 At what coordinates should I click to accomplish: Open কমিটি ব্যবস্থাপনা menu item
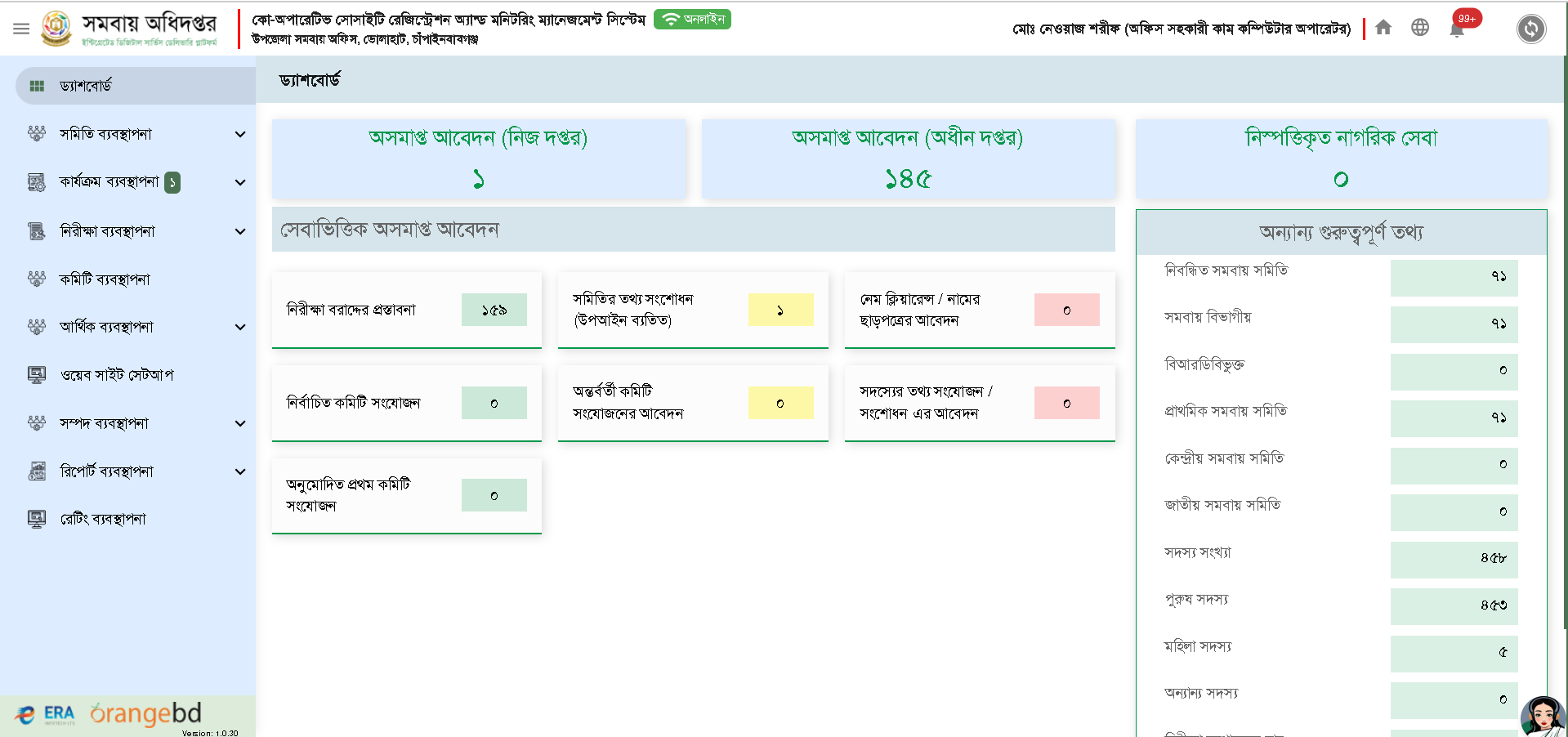pos(105,279)
